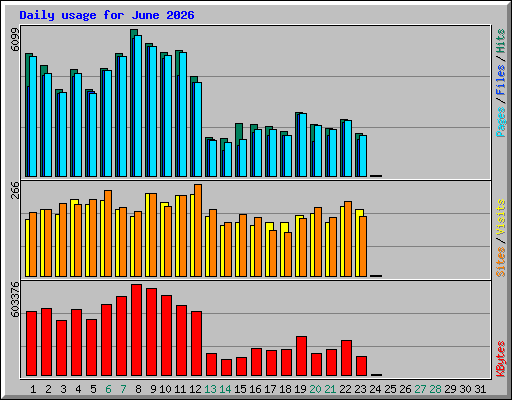Click weekend day 21 label
This screenshot has height=400, width=512.
[x=330, y=389]
